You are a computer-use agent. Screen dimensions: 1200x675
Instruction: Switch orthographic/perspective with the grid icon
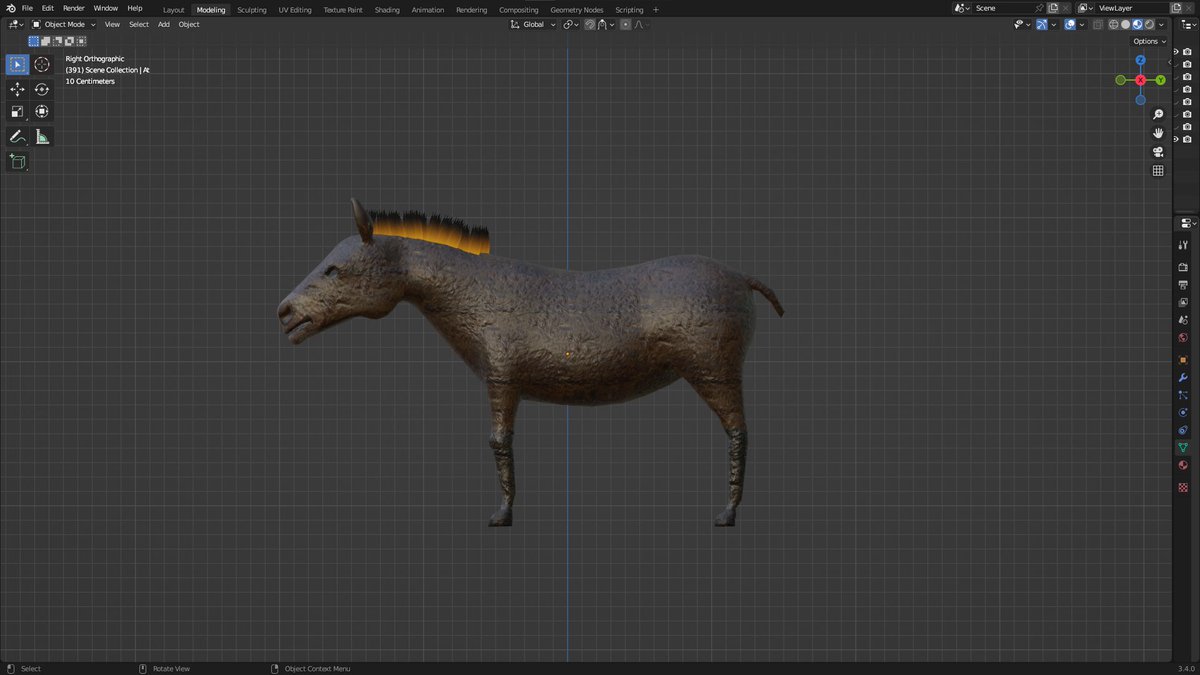coord(1158,171)
